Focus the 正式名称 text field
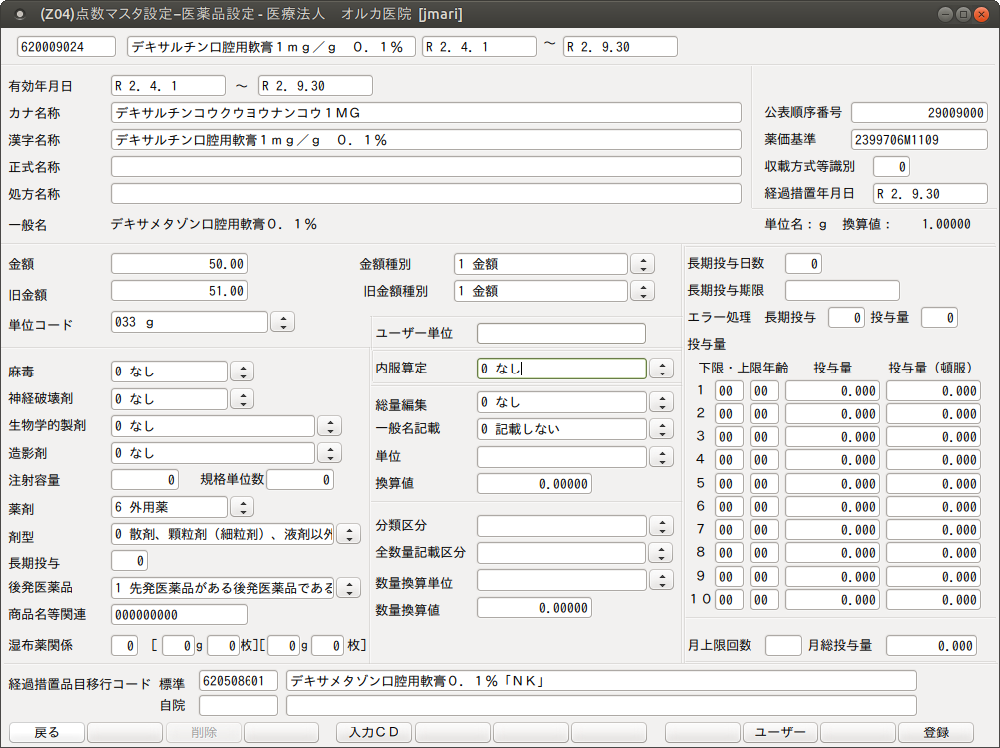Viewport: 1000px width, 748px height. pyautogui.click(x=426, y=166)
